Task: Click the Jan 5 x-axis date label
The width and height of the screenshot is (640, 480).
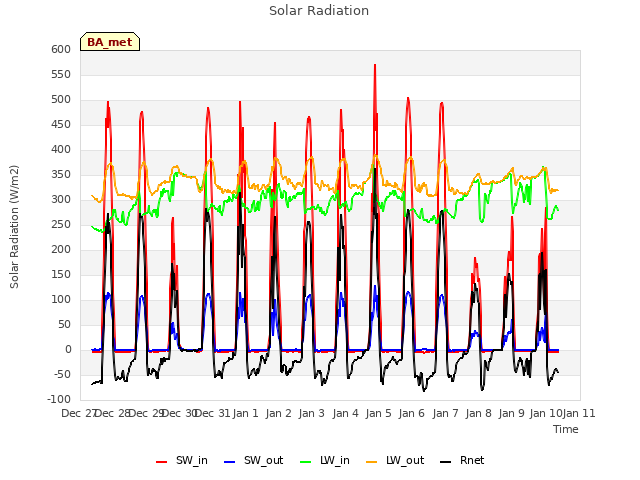Action: pos(379,413)
